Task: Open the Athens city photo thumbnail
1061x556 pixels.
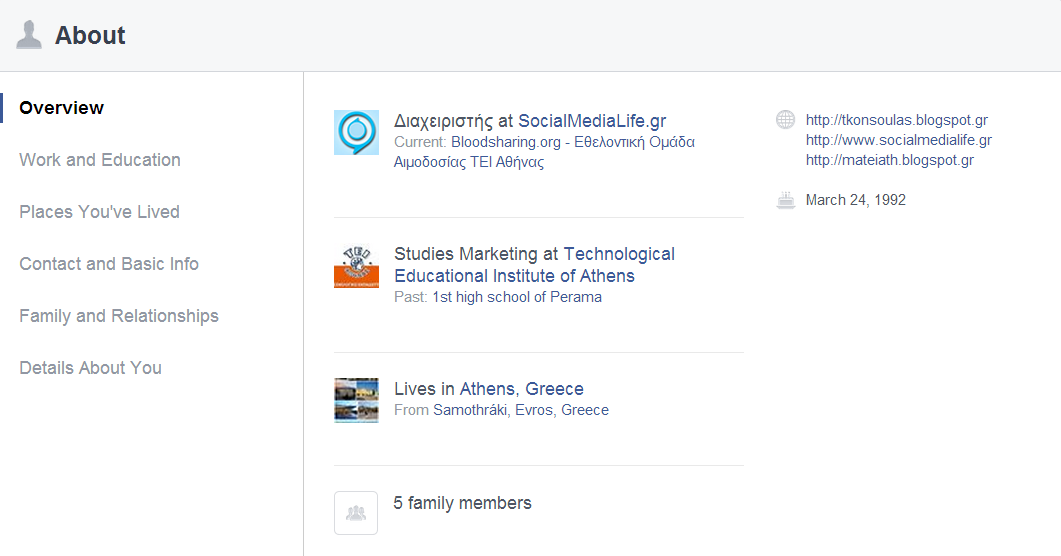Action: point(356,400)
